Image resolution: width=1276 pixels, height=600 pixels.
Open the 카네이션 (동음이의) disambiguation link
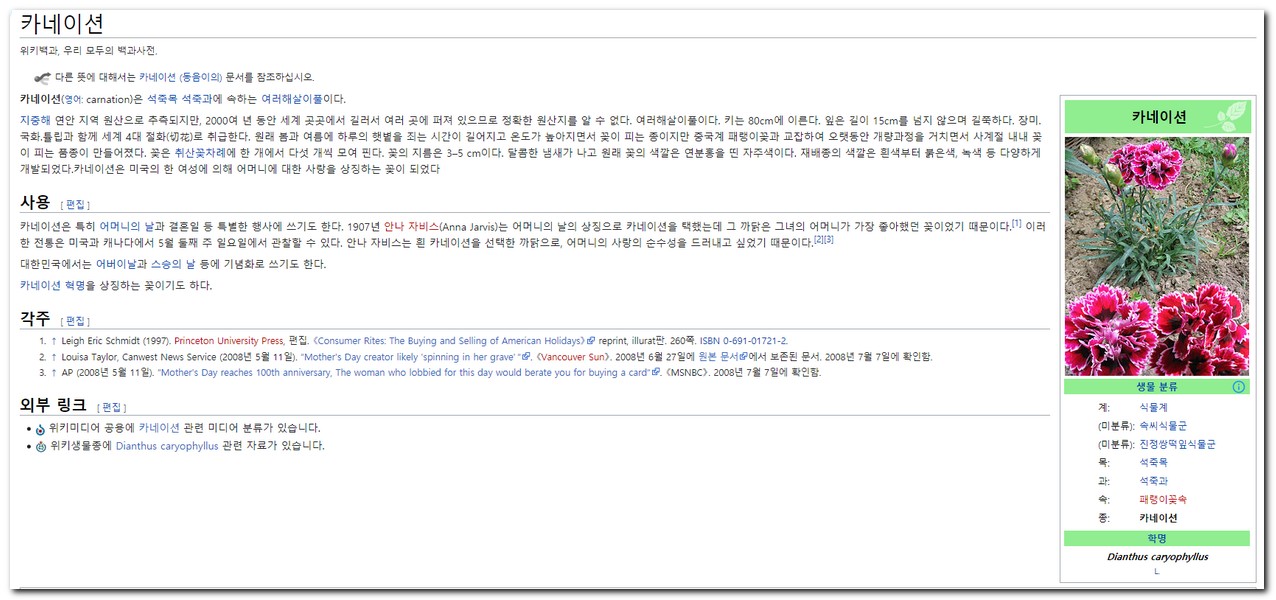pyautogui.click(x=180, y=77)
